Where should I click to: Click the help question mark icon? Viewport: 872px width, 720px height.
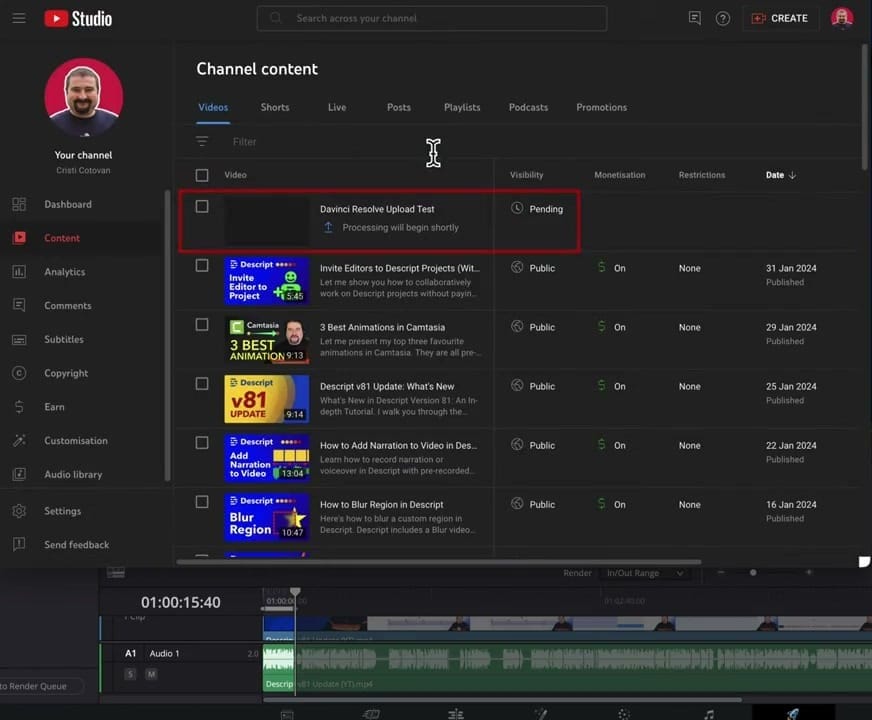tap(722, 18)
